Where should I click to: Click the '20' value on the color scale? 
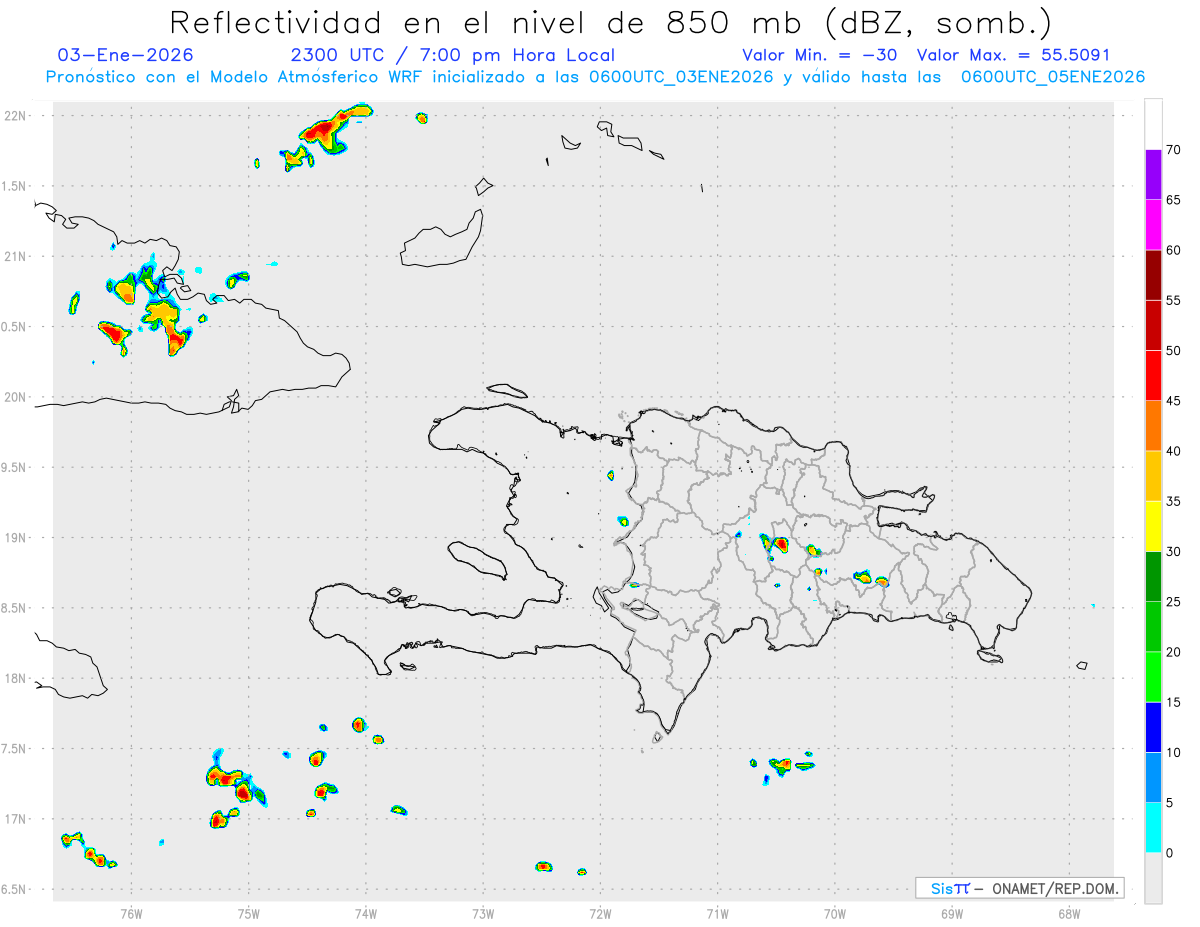(x=1173, y=653)
